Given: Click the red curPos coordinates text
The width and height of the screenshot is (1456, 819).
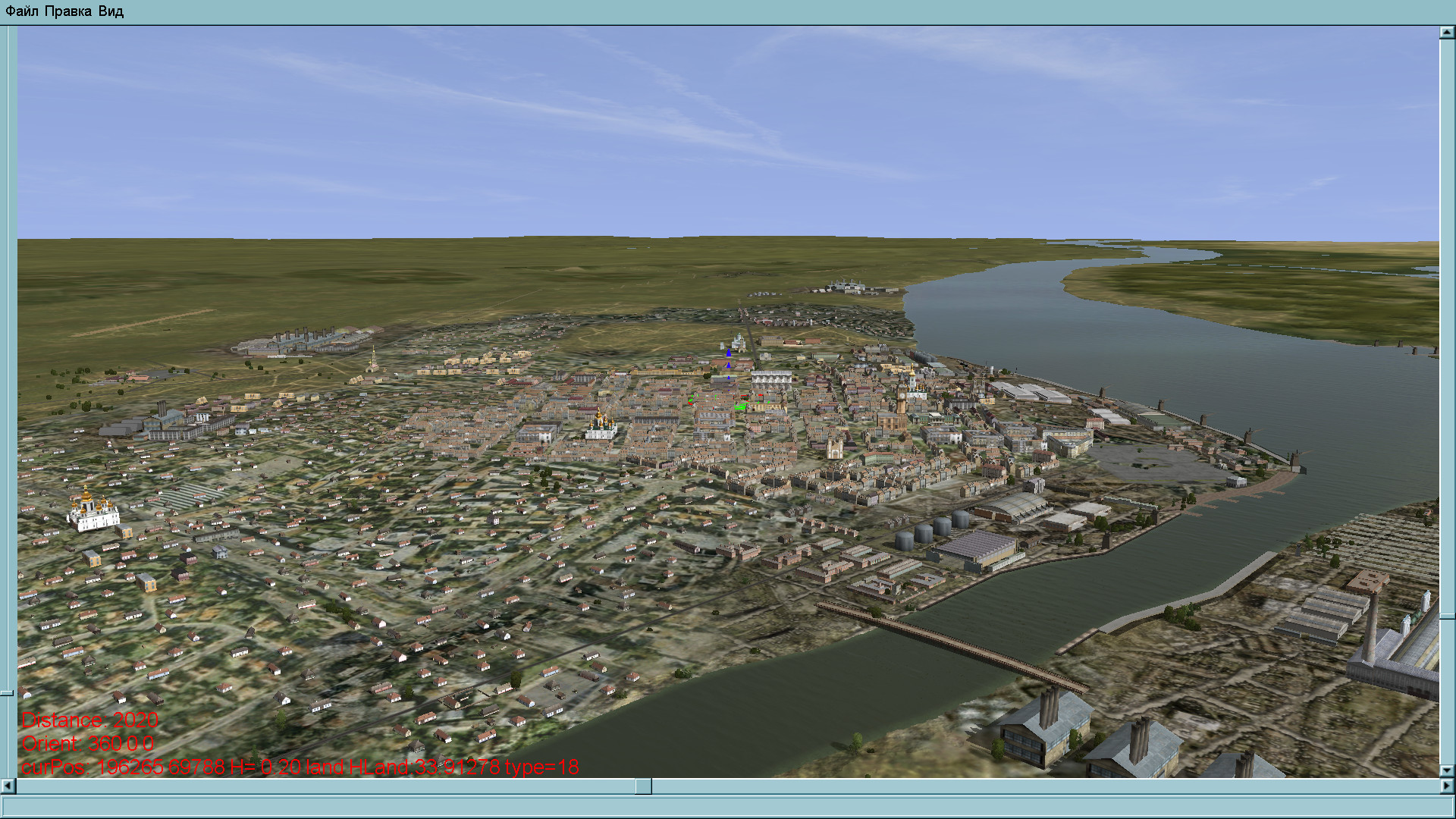Looking at the screenshot, I should pos(300,767).
